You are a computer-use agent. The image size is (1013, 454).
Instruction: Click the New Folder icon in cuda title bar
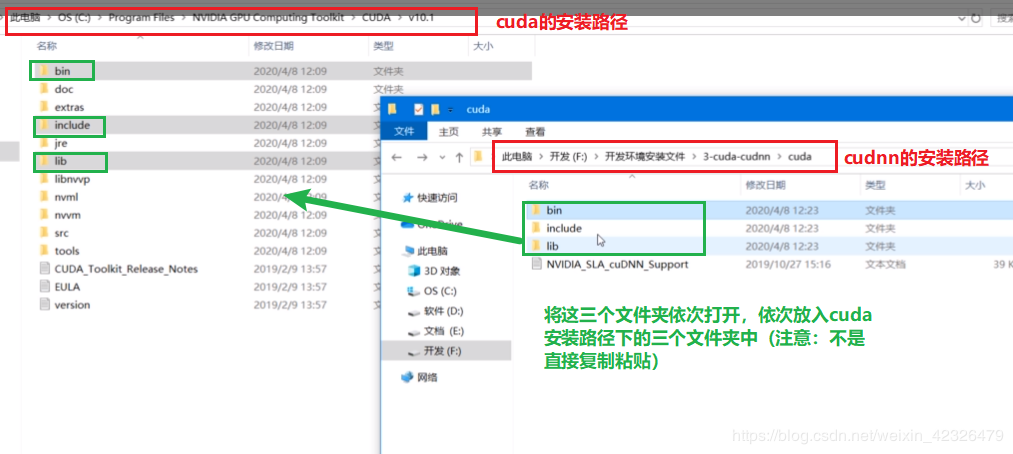pyautogui.click(x=435, y=109)
